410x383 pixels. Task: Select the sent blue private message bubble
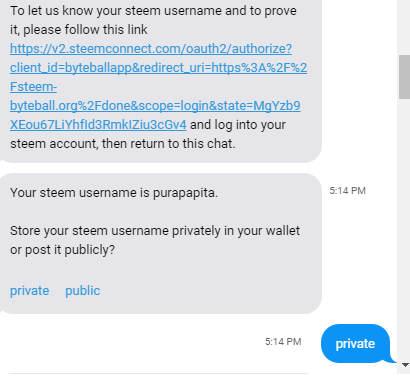(x=356, y=343)
